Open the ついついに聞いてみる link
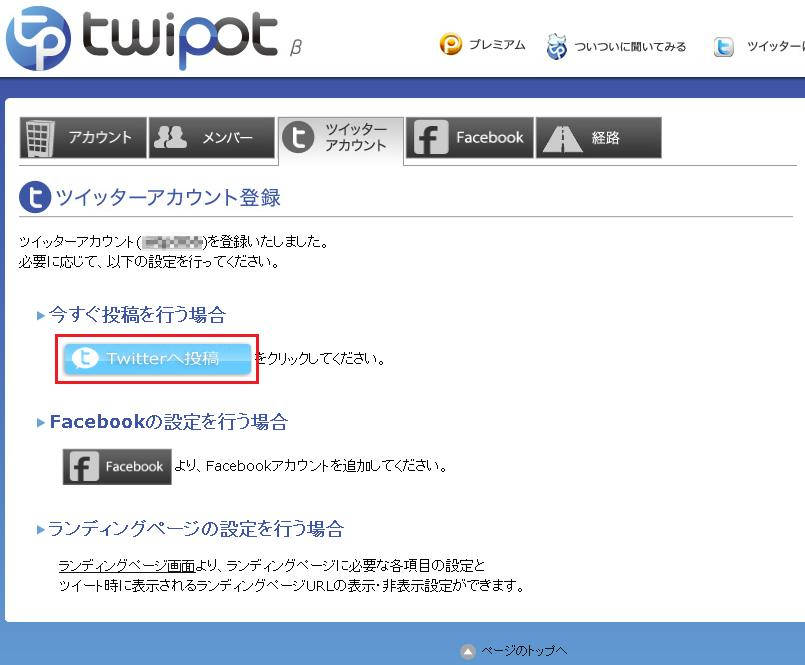Screen dimensions: 805x665 tap(630, 47)
